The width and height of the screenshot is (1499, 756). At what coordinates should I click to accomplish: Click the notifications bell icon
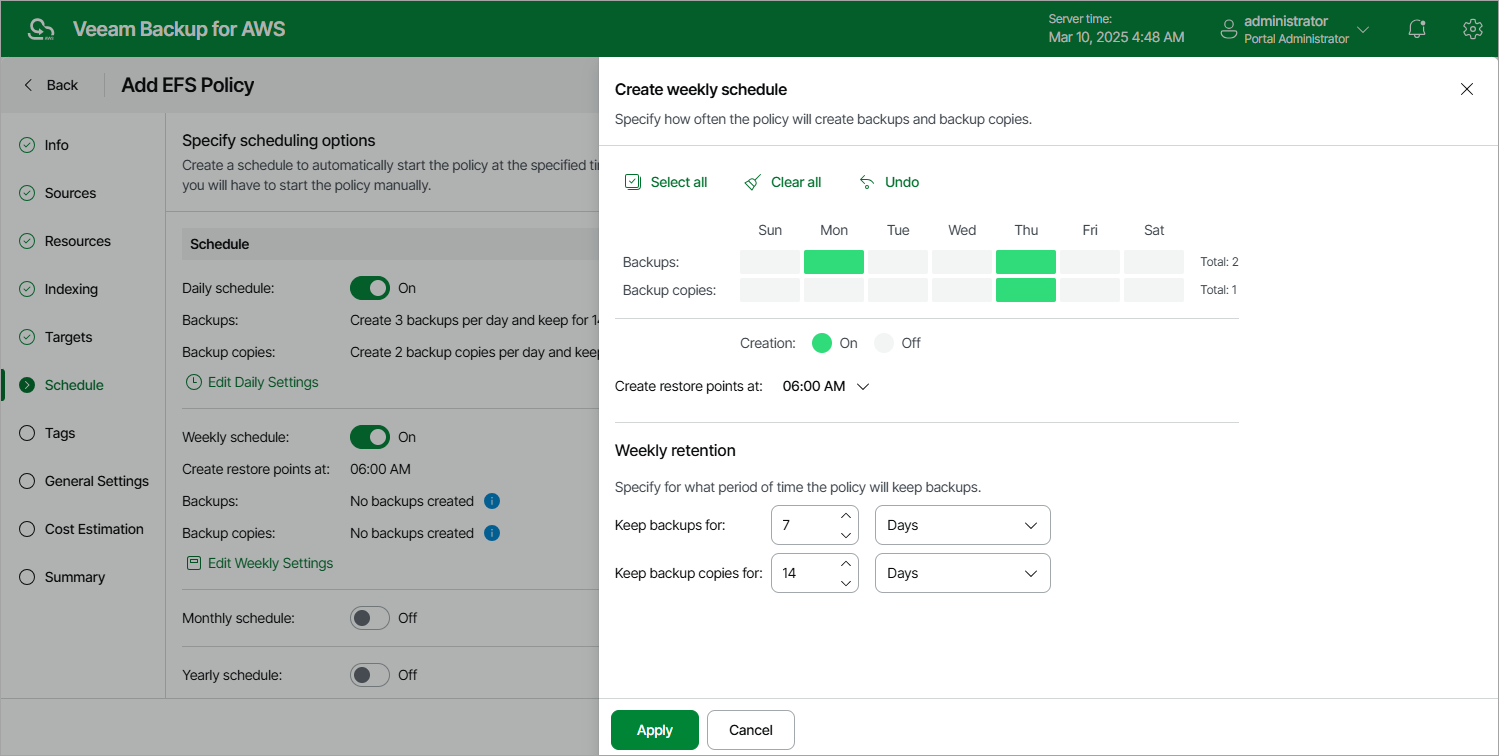[x=1417, y=29]
